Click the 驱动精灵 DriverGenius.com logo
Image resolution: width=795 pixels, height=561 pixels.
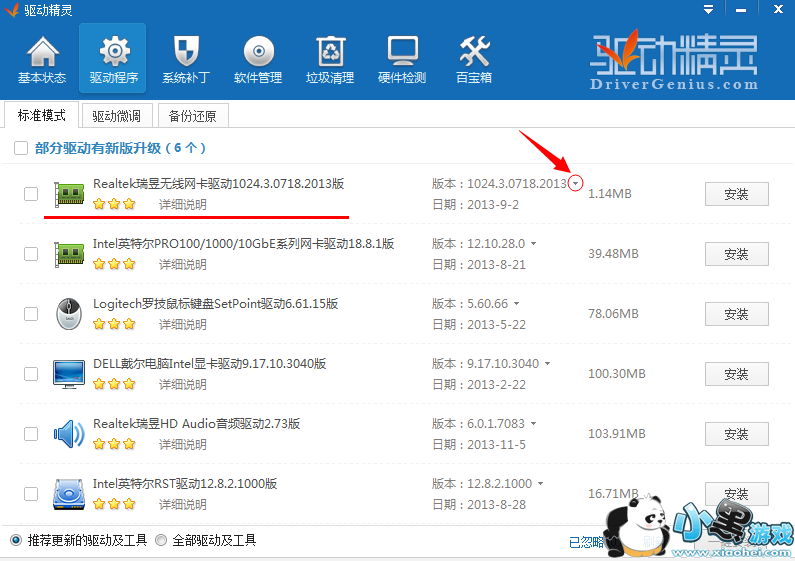click(x=674, y=60)
